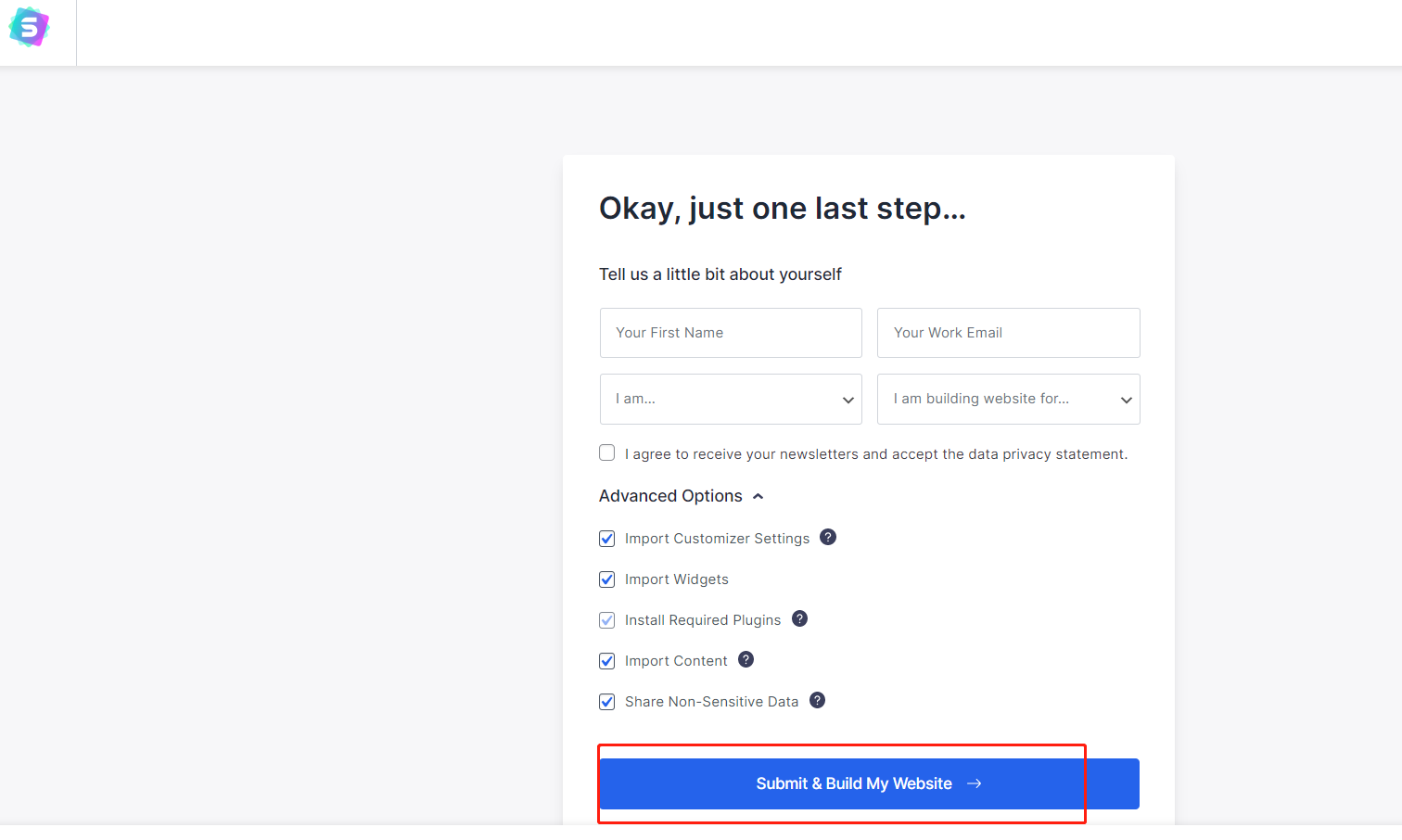Open 'I am building website for...' dropdown
Viewport: 1402px width, 840px height.
point(1007,399)
